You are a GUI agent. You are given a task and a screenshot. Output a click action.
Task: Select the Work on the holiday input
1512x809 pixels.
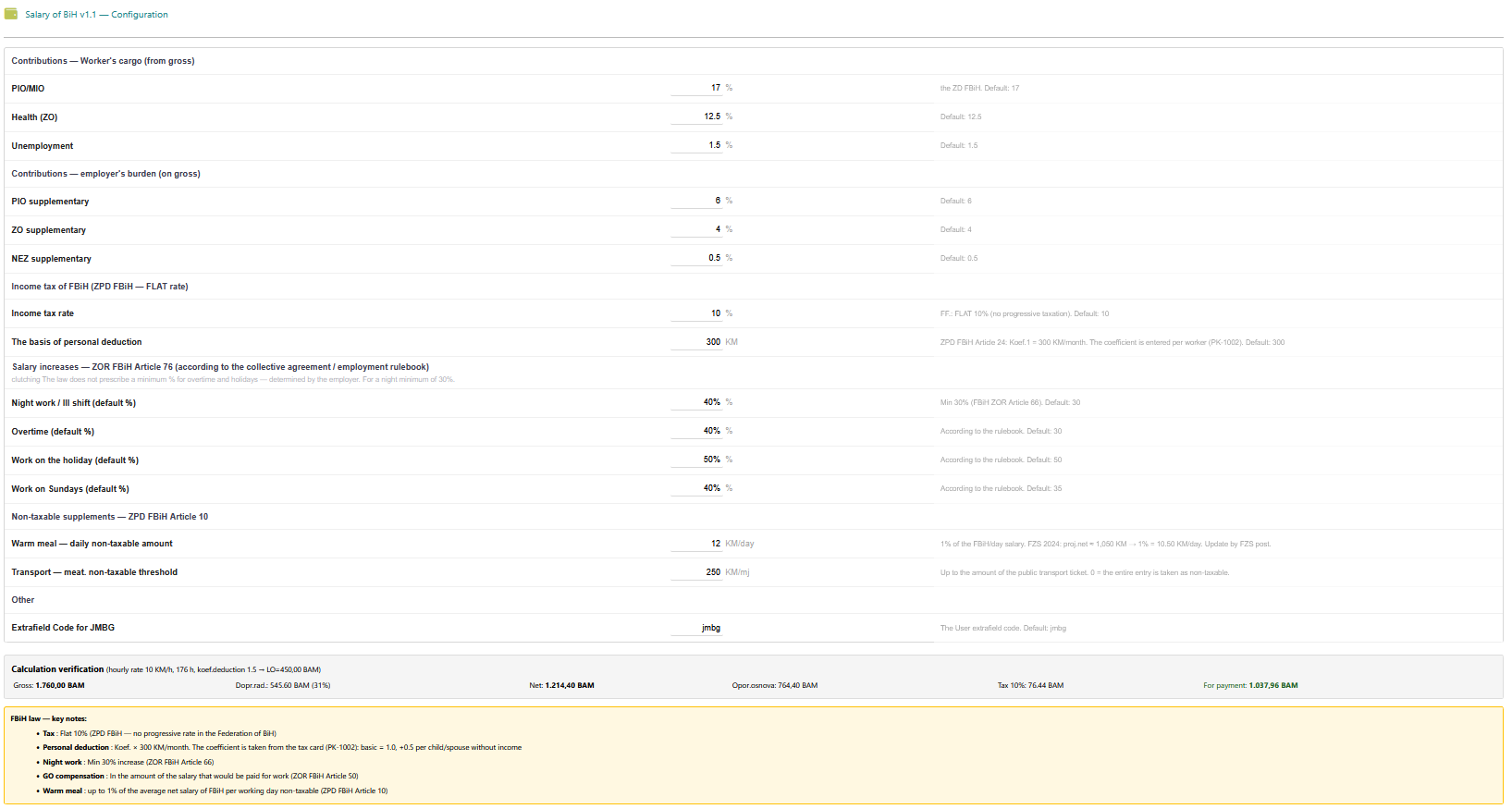pyautogui.click(x=696, y=460)
